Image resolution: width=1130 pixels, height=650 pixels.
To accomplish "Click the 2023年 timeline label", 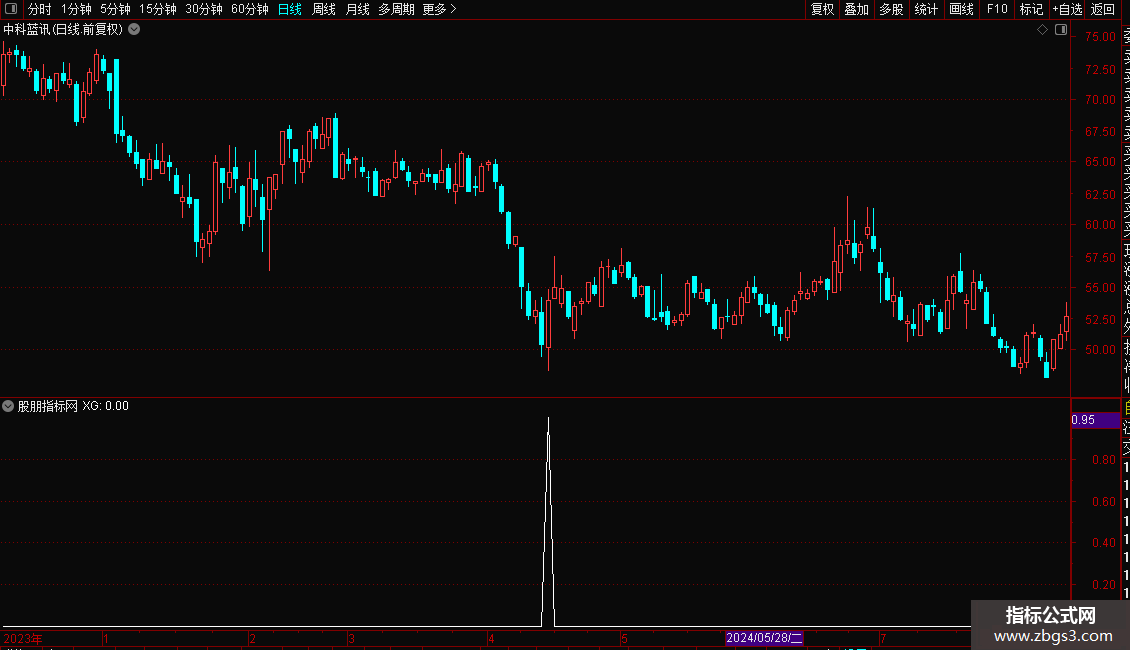I will pyautogui.click(x=23, y=638).
